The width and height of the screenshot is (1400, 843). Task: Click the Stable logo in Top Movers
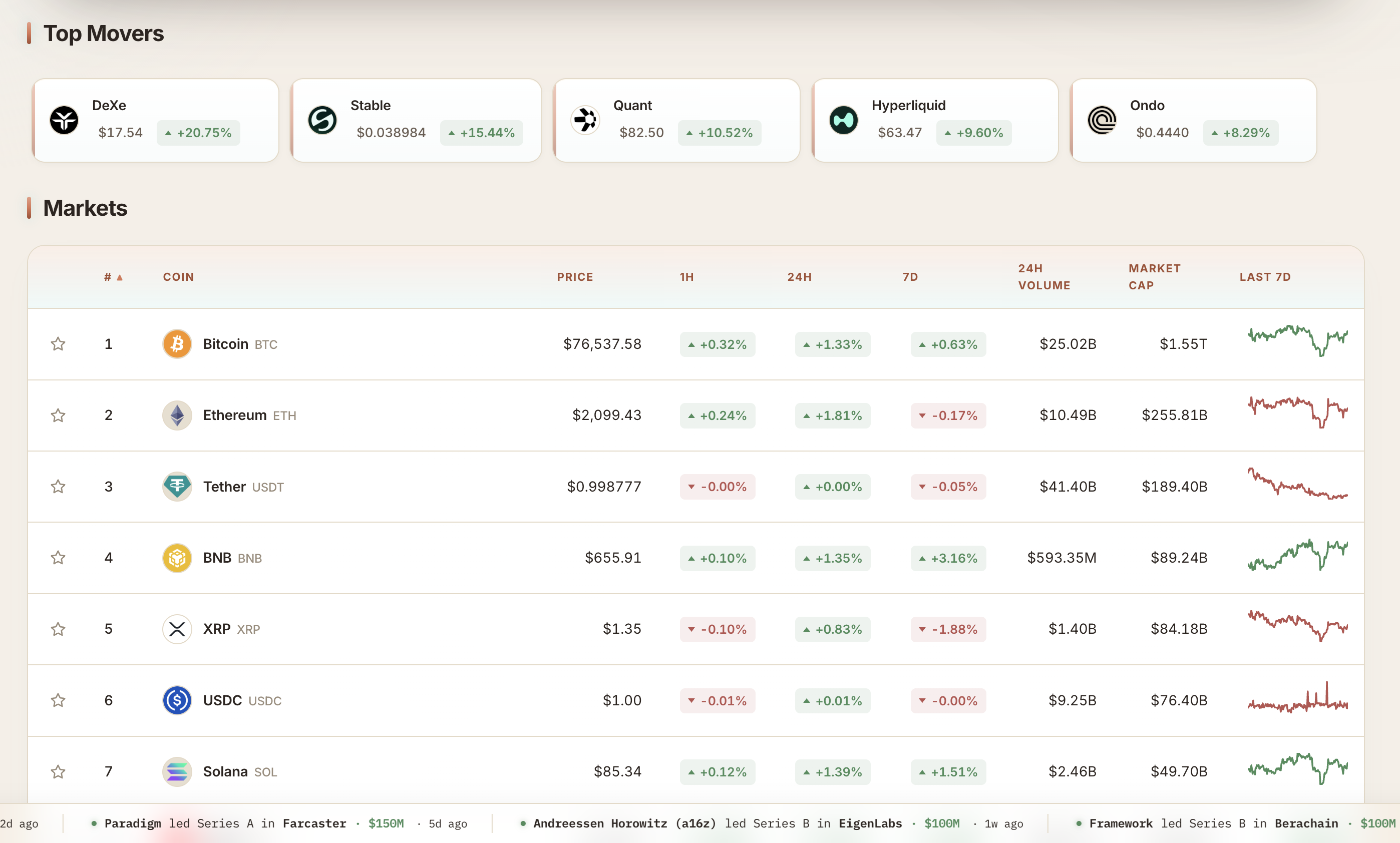click(322, 120)
